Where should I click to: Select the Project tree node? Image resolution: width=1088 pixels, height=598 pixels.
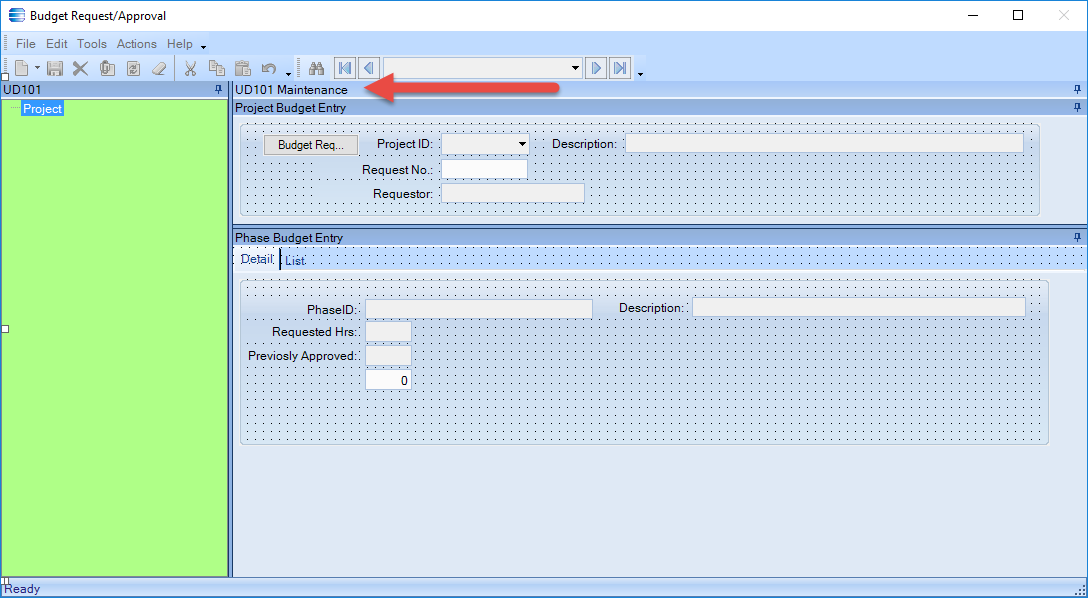click(x=42, y=109)
